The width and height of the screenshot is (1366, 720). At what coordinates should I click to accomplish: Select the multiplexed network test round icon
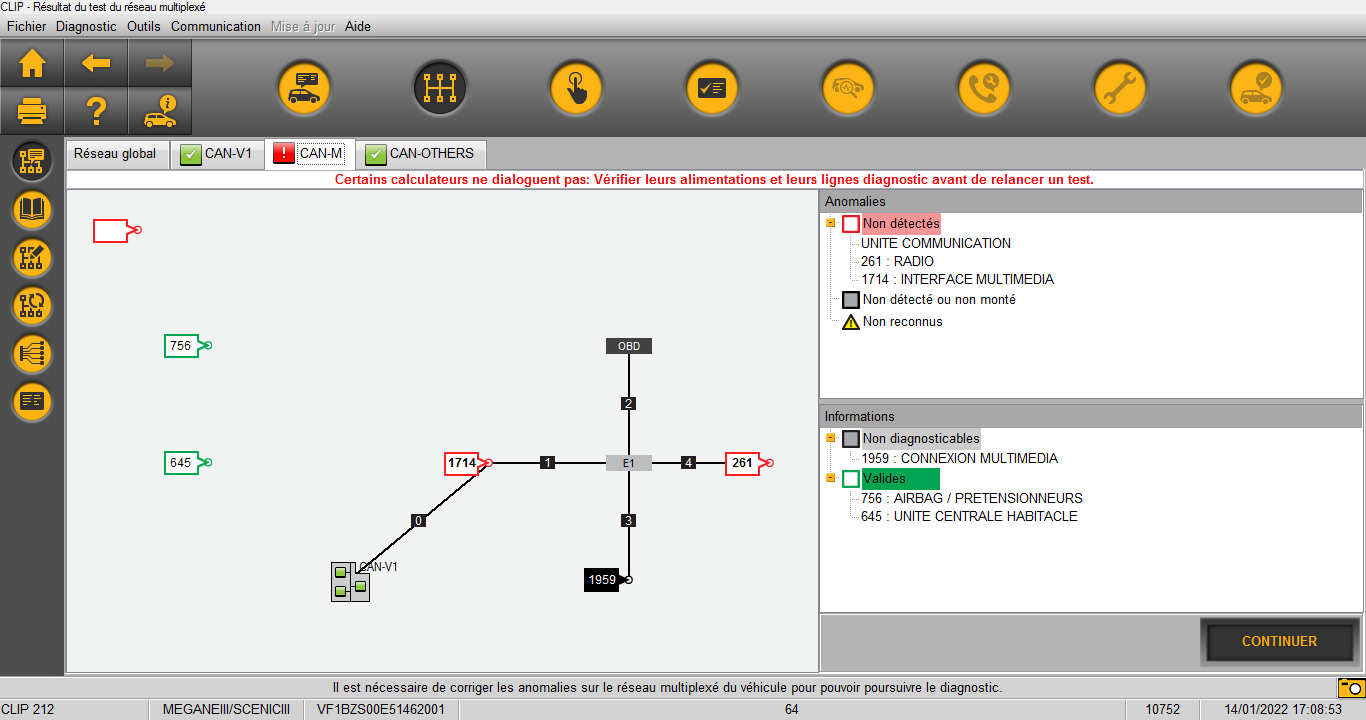440,88
